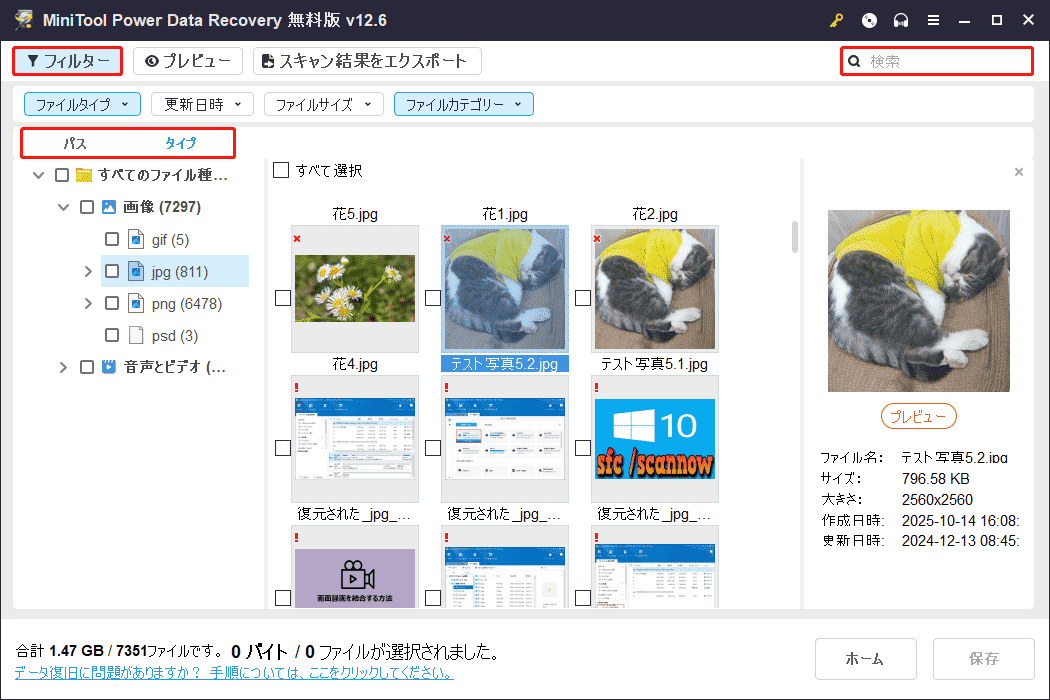Click the フィルター funnel icon
Screen dimensions: 1050x700
point(32,61)
